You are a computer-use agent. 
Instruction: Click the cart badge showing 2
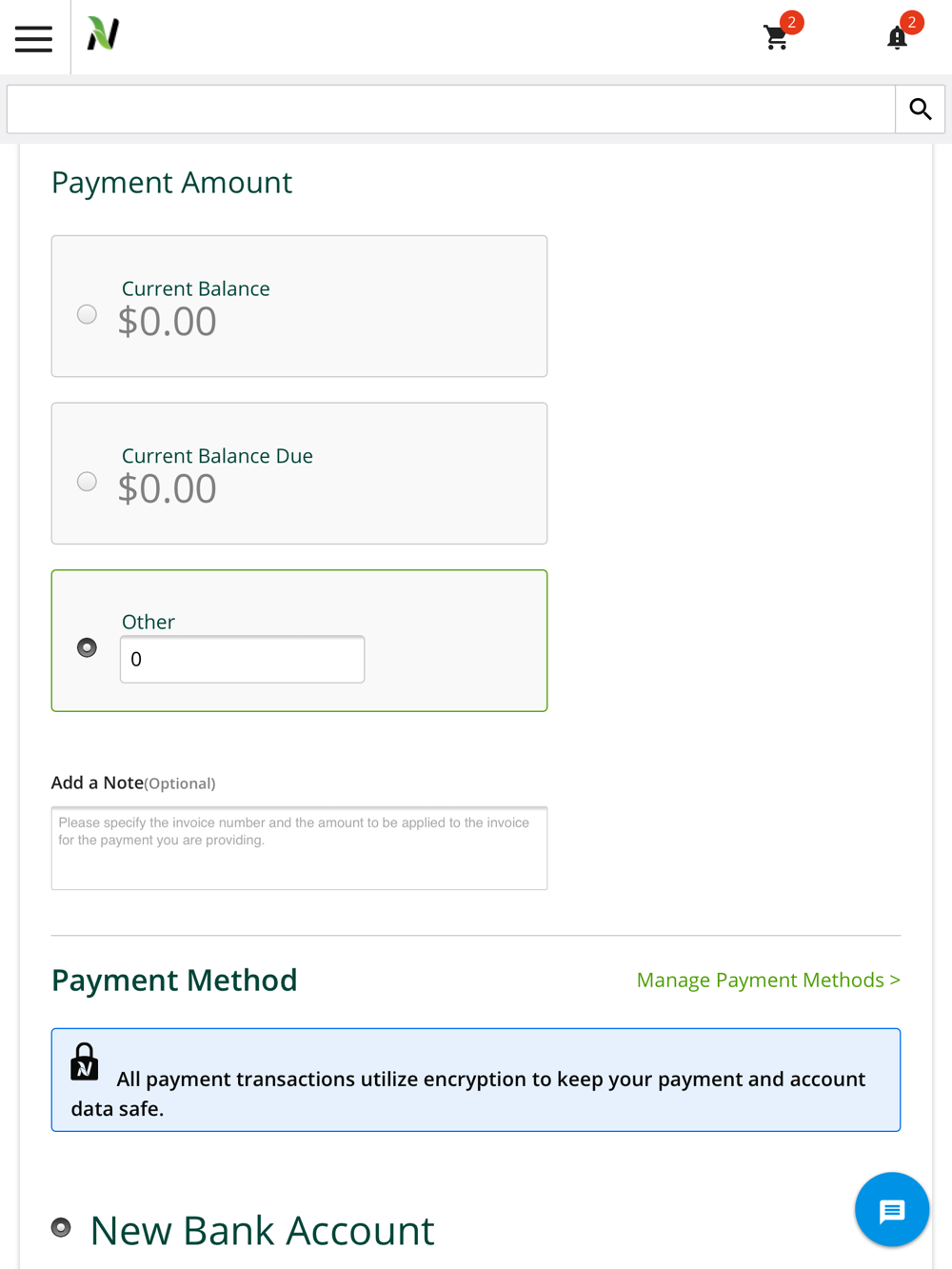[791, 22]
